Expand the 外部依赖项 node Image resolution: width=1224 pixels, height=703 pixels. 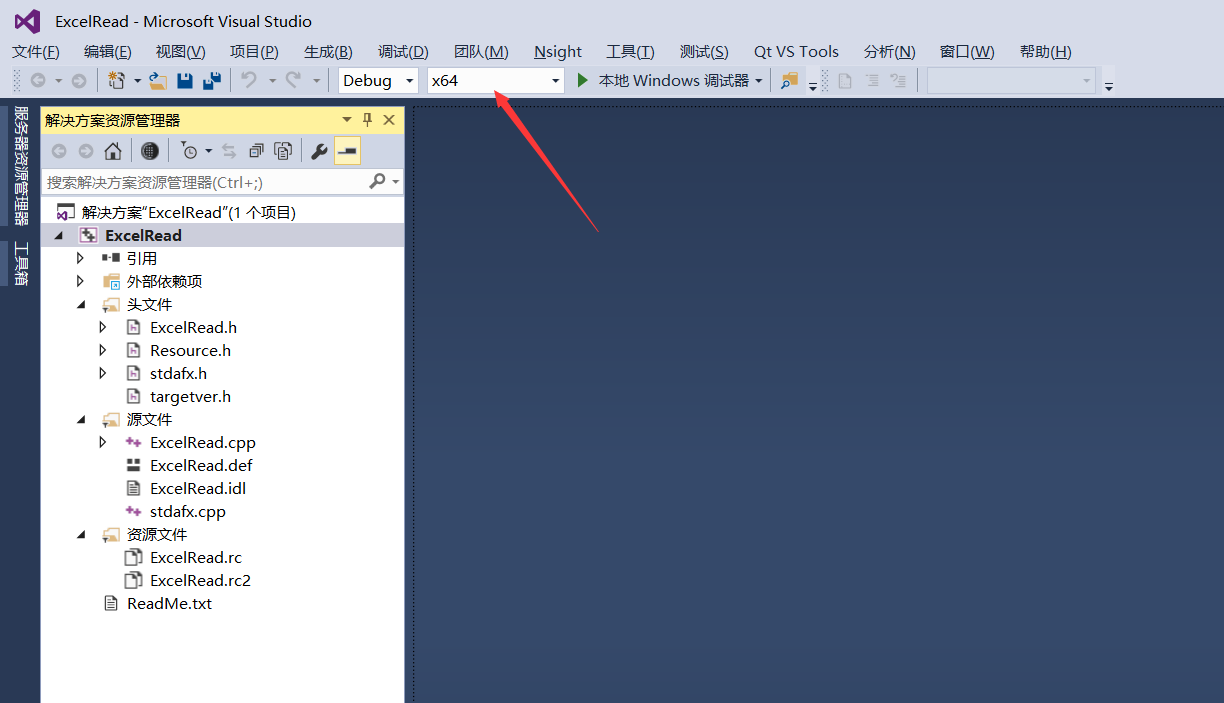click(x=80, y=281)
